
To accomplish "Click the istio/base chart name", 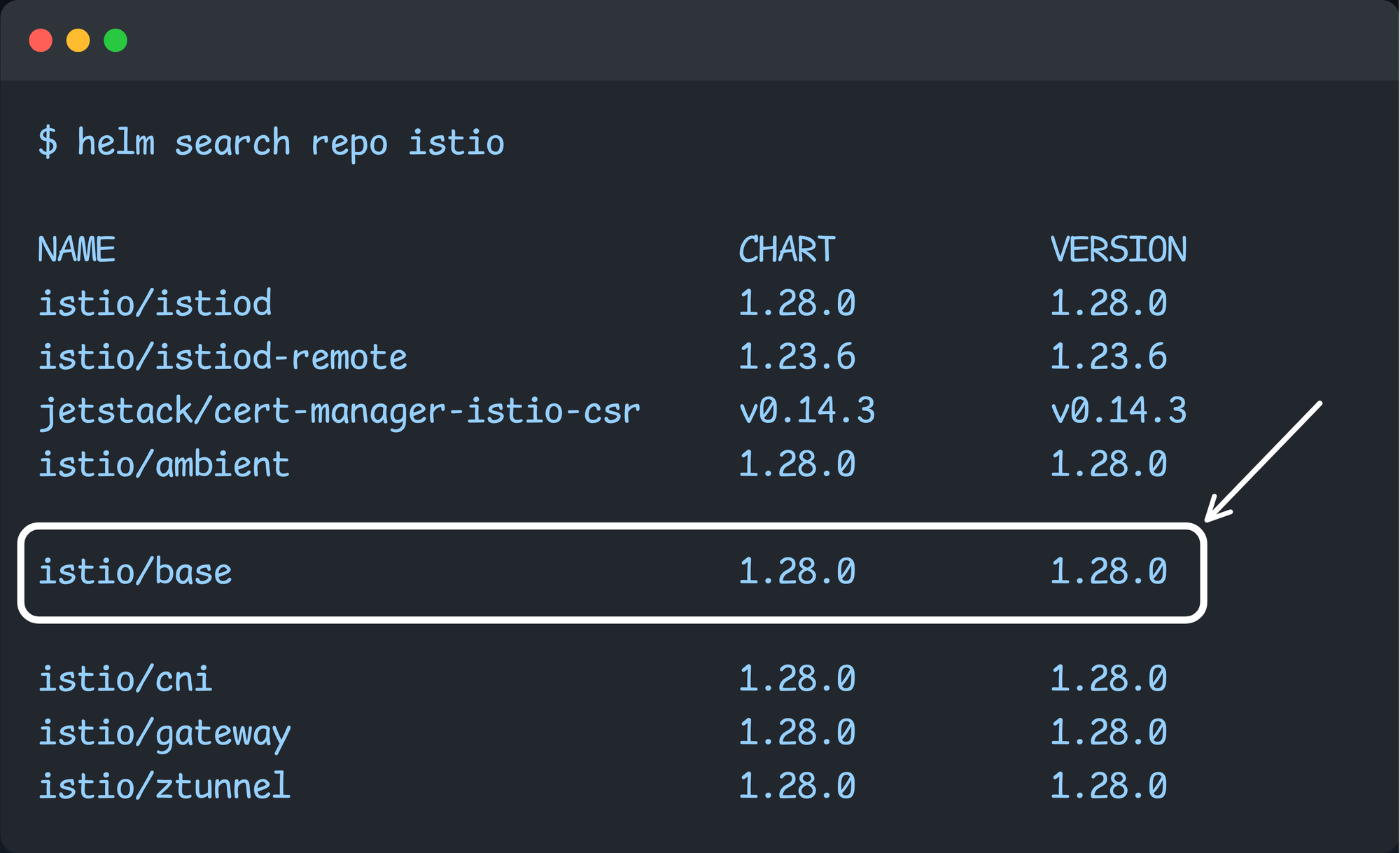I will tap(136, 571).
